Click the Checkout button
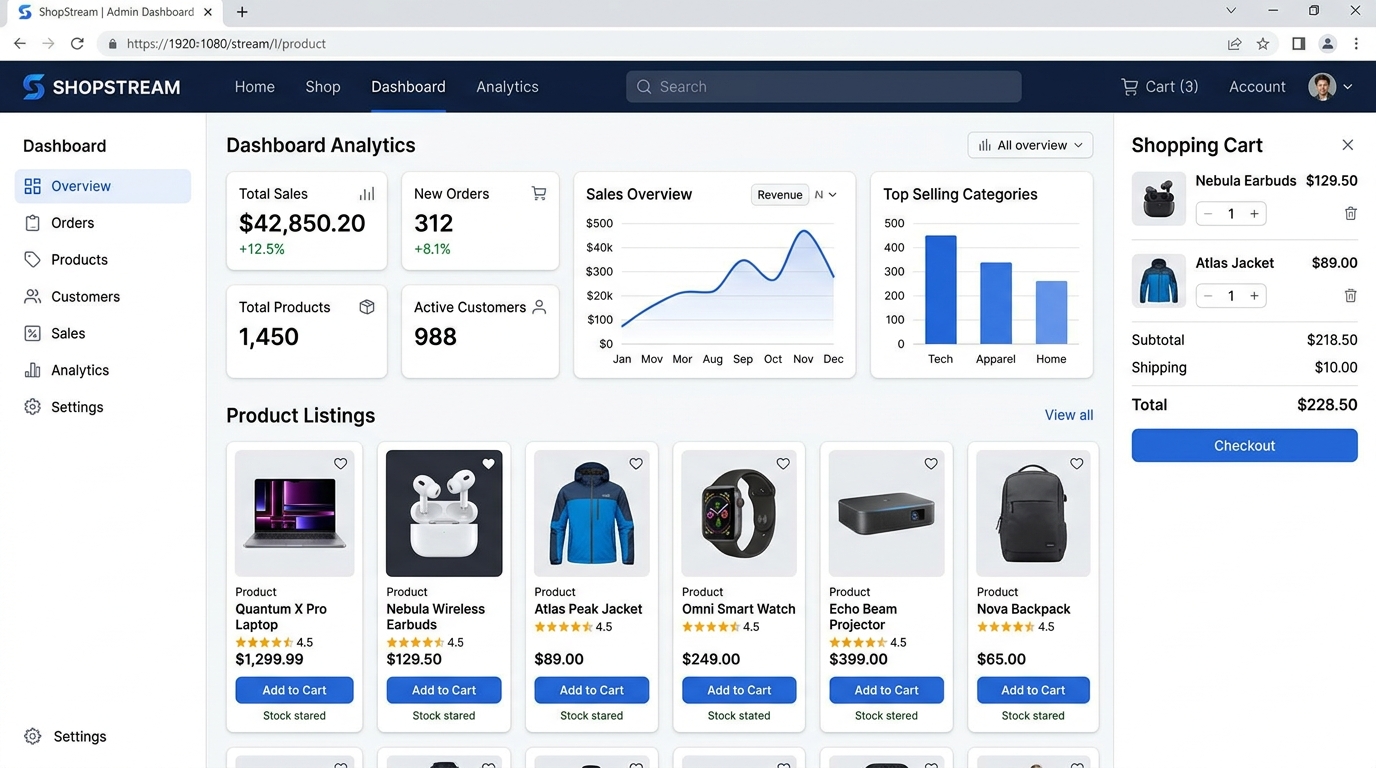 [x=1244, y=446]
